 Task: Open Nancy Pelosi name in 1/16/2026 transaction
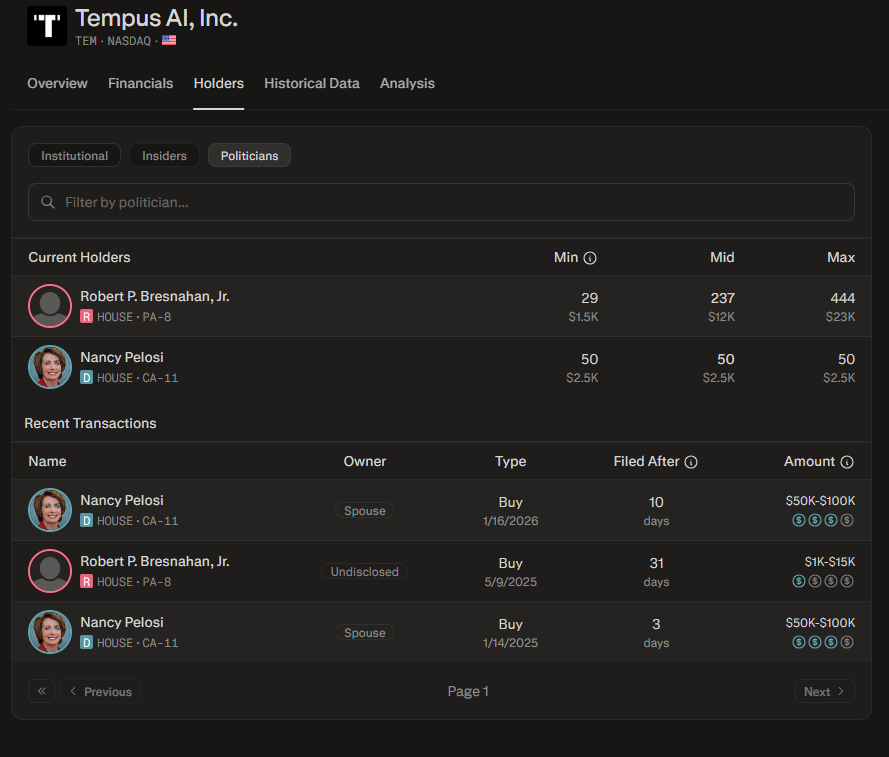click(122, 500)
